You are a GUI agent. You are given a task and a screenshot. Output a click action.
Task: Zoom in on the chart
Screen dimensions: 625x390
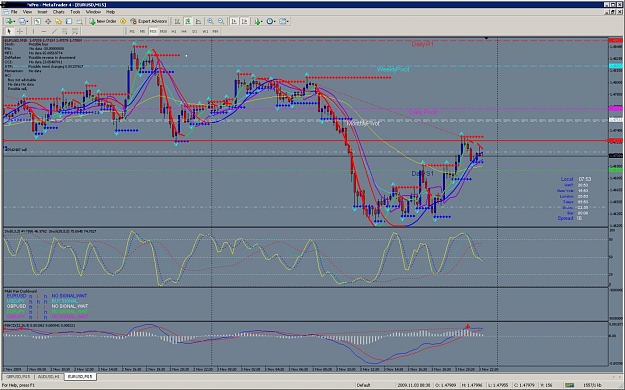210,21
